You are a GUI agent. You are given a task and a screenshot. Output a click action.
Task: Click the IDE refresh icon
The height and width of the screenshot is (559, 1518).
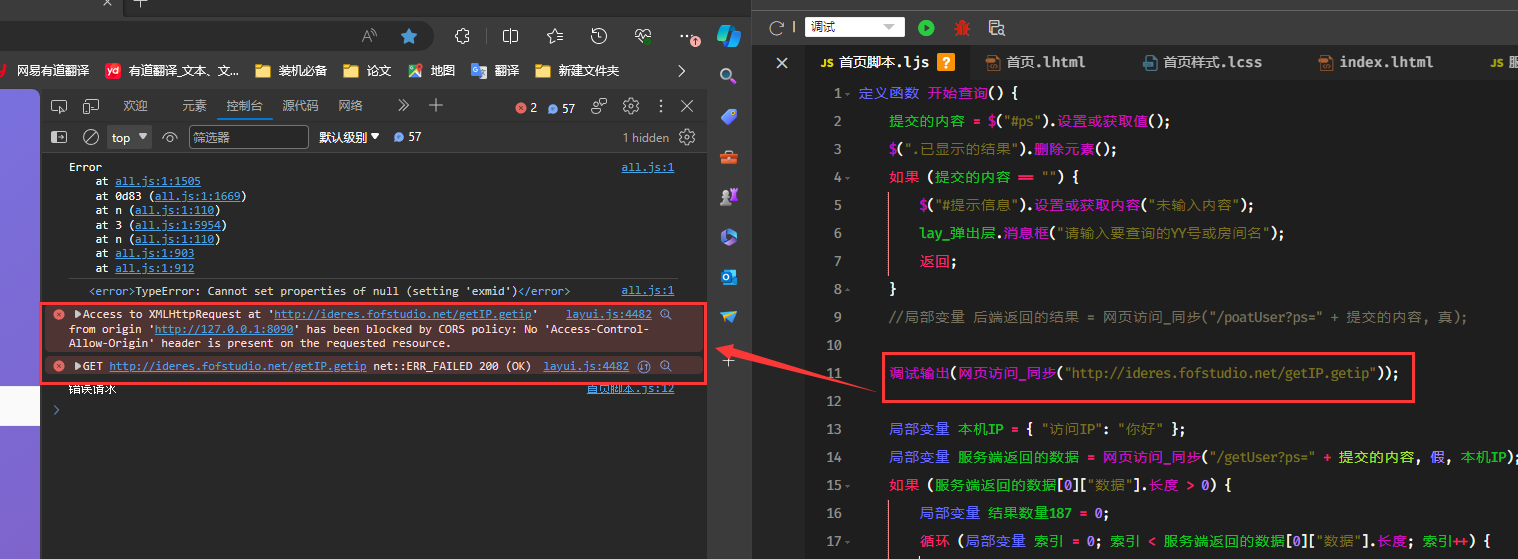[775, 27]
